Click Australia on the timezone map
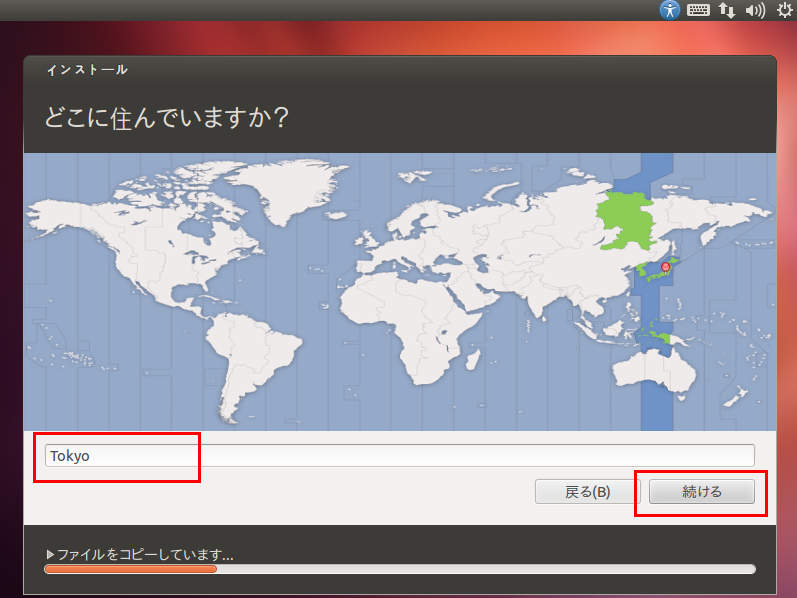797x598 pixels. coord(655,371)
